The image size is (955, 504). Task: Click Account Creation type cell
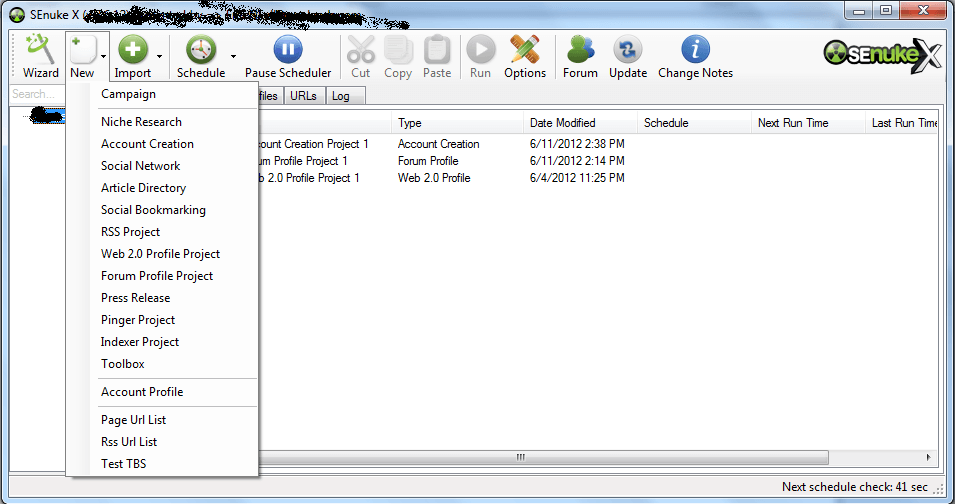click(x=439, y=144)
